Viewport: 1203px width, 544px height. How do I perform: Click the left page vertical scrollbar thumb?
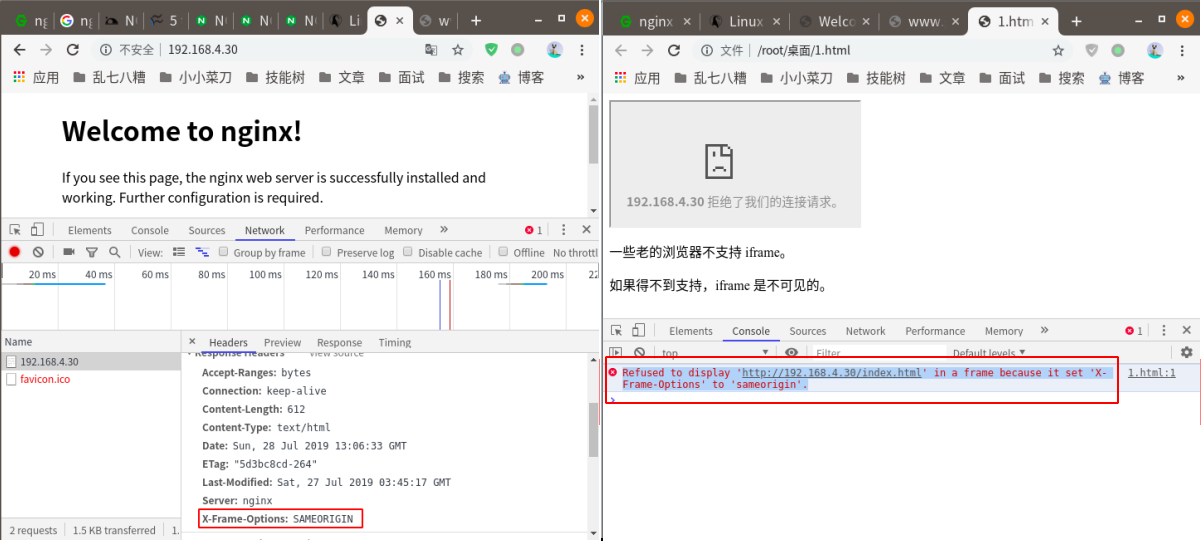(594, 134)
